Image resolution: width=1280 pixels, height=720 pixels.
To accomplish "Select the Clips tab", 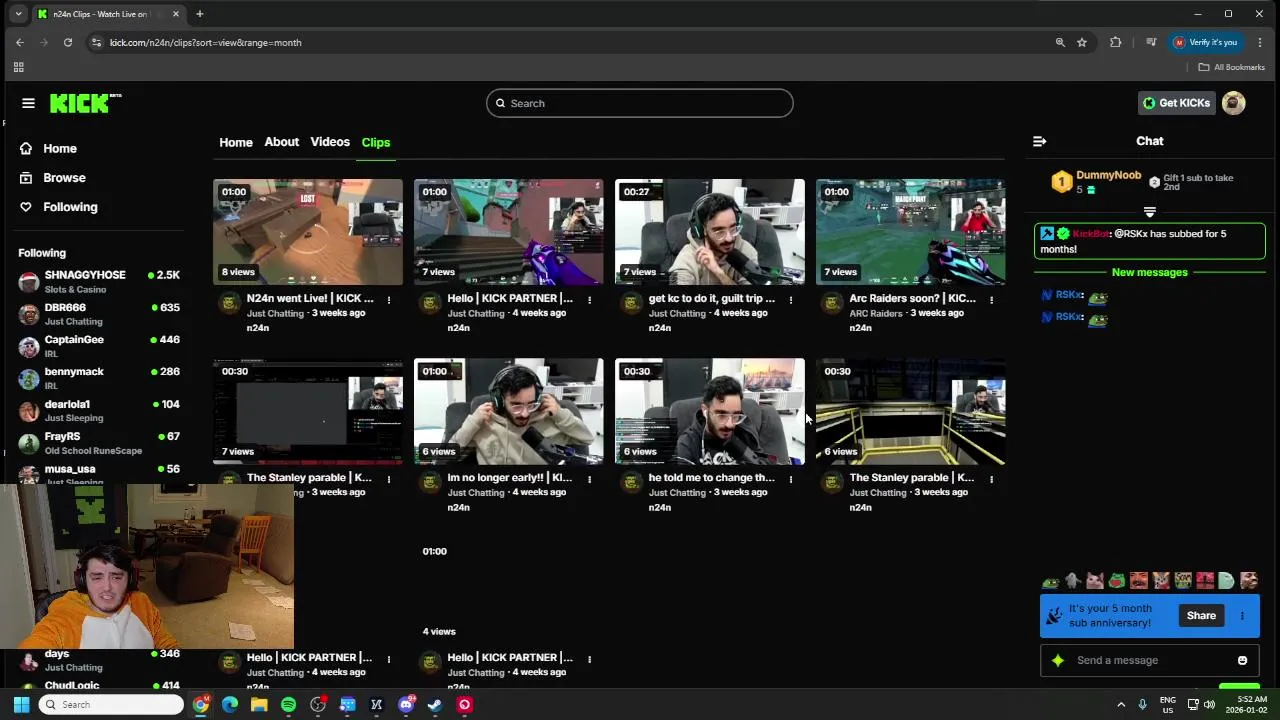I will [376, 142].
